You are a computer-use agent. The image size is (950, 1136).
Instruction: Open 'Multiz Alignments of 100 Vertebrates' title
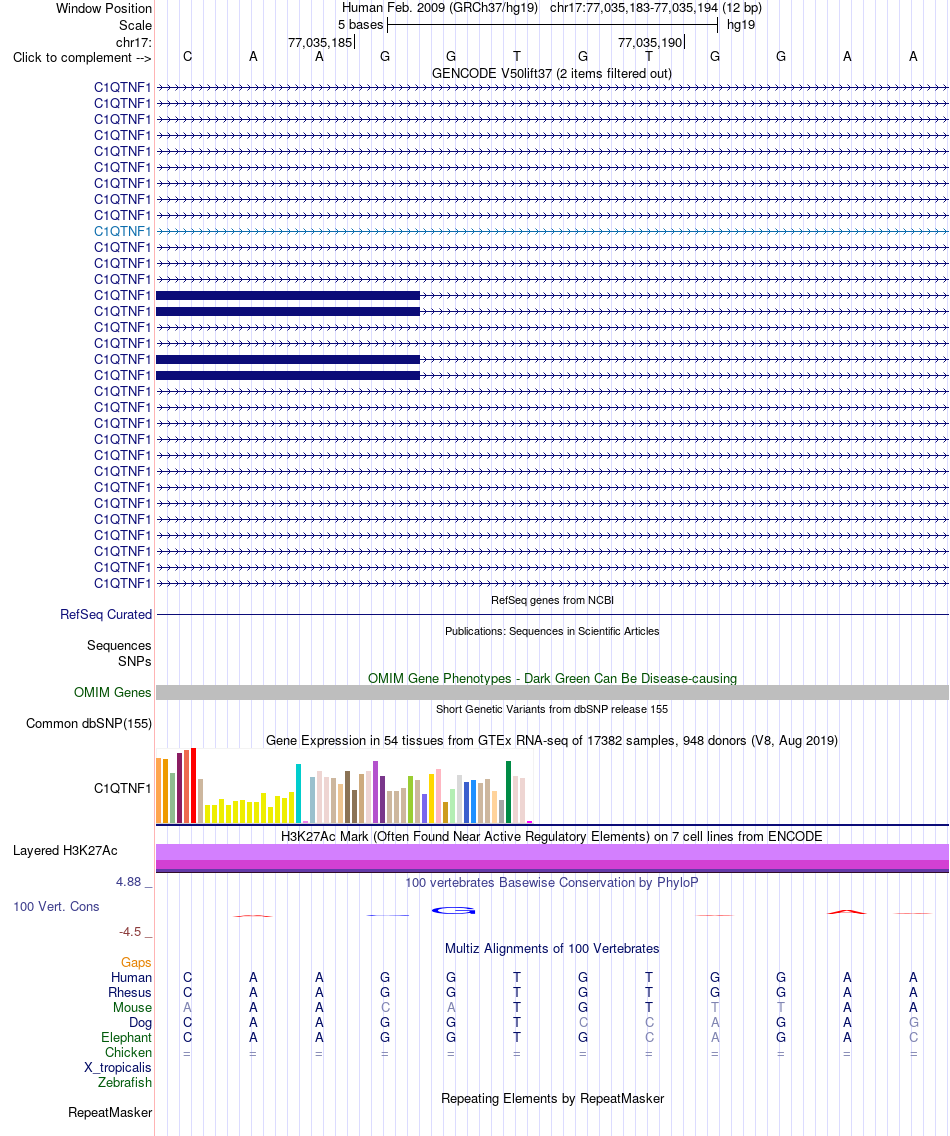point(552,948)
